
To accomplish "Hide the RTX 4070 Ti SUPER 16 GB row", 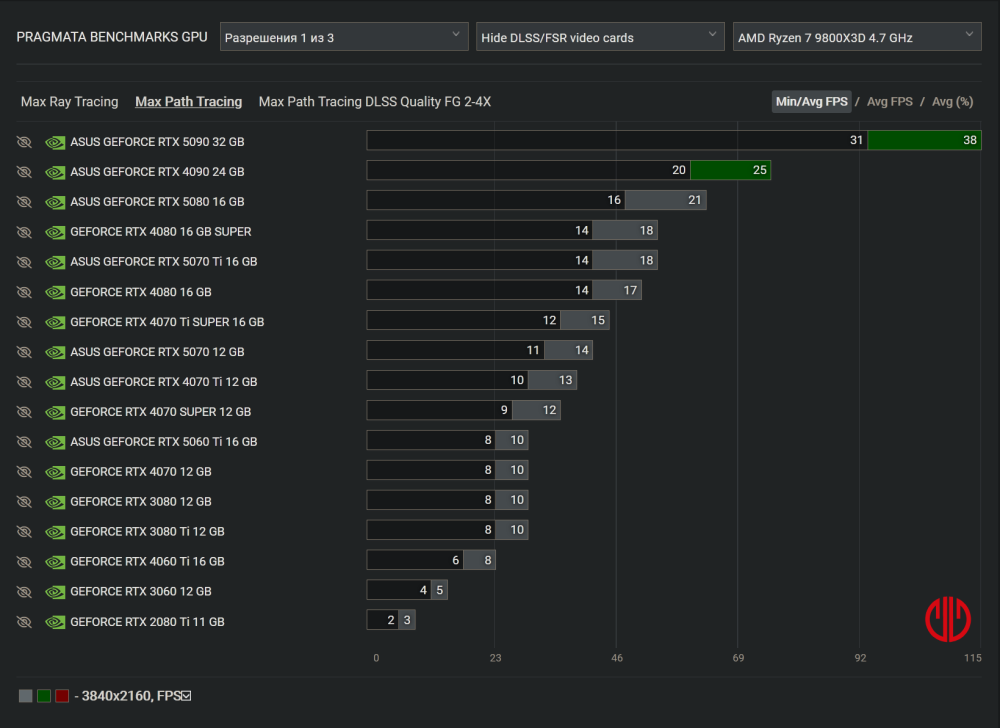I will tap(24, 322).
